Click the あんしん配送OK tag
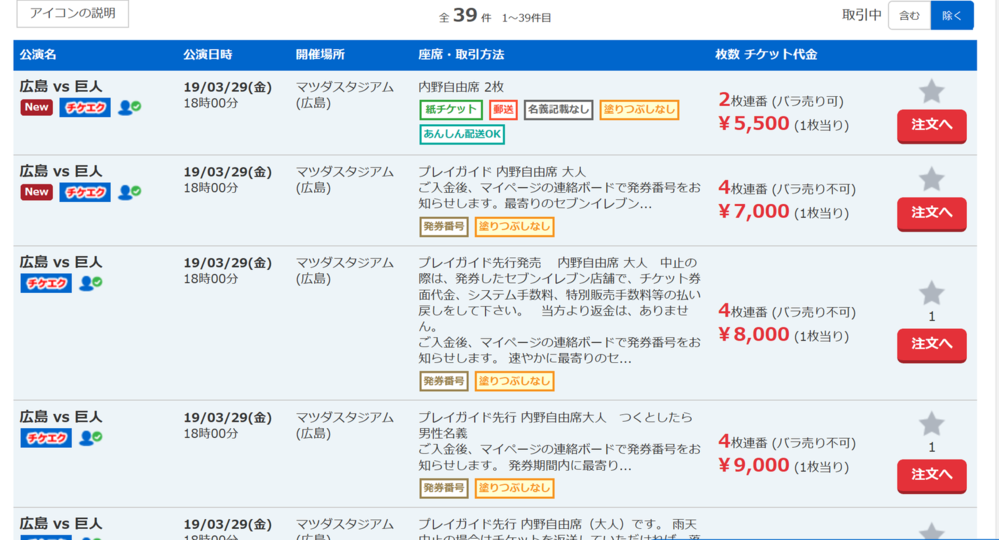 point(463,134)
